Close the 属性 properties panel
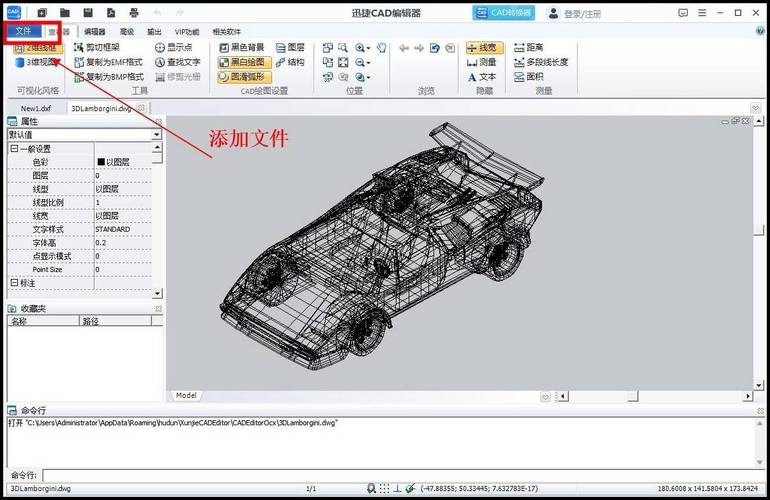The image size is (770, 500). tap(158, 121)
